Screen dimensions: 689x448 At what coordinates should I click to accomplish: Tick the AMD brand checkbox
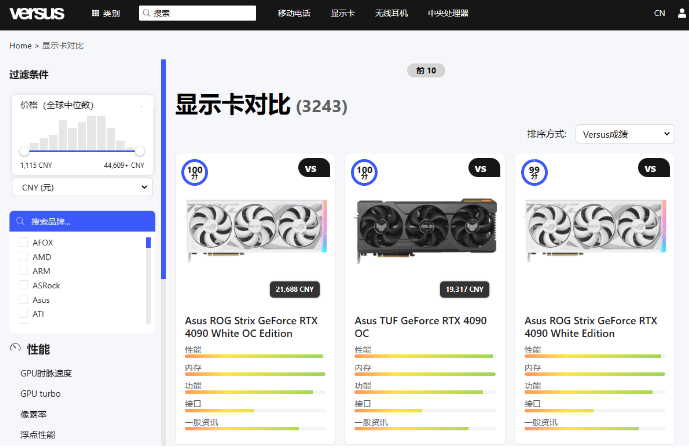pyautogui.click(x=23, y=257)
